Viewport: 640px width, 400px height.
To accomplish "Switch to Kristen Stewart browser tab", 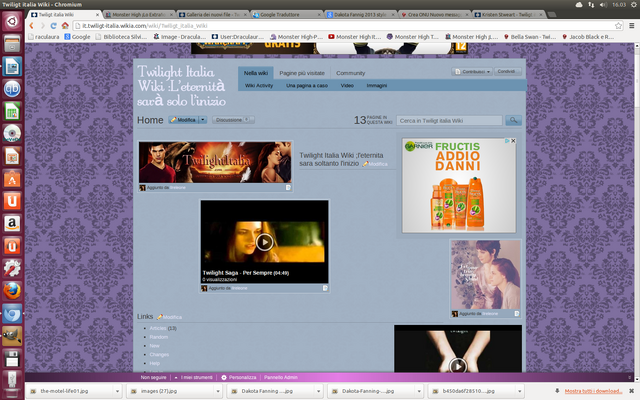I will tap(508, 14).
